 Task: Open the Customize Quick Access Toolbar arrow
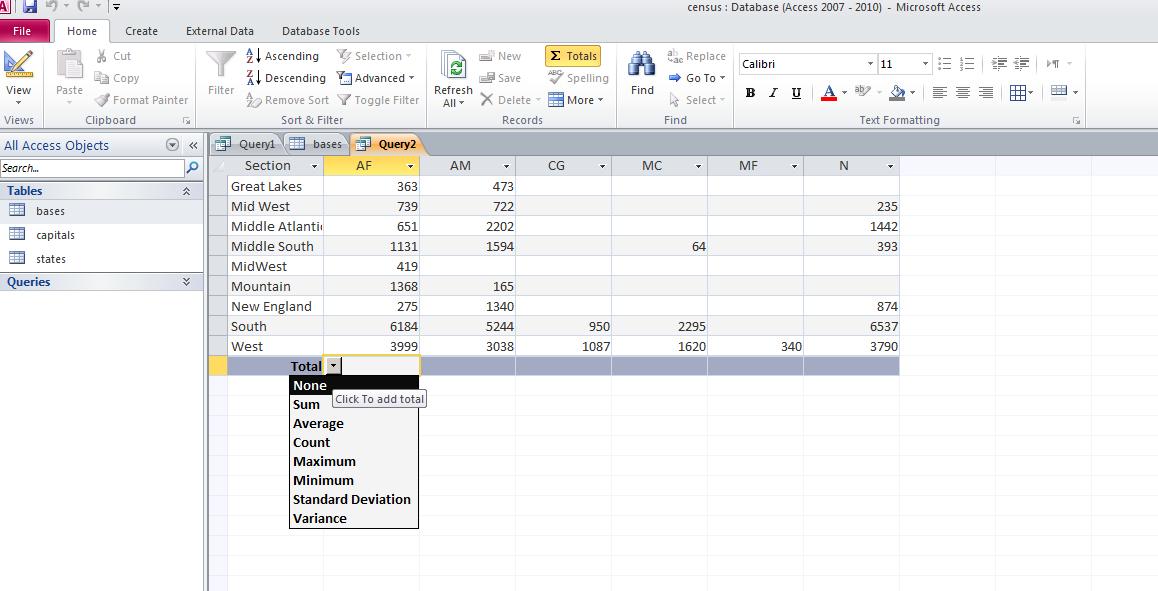117,7
